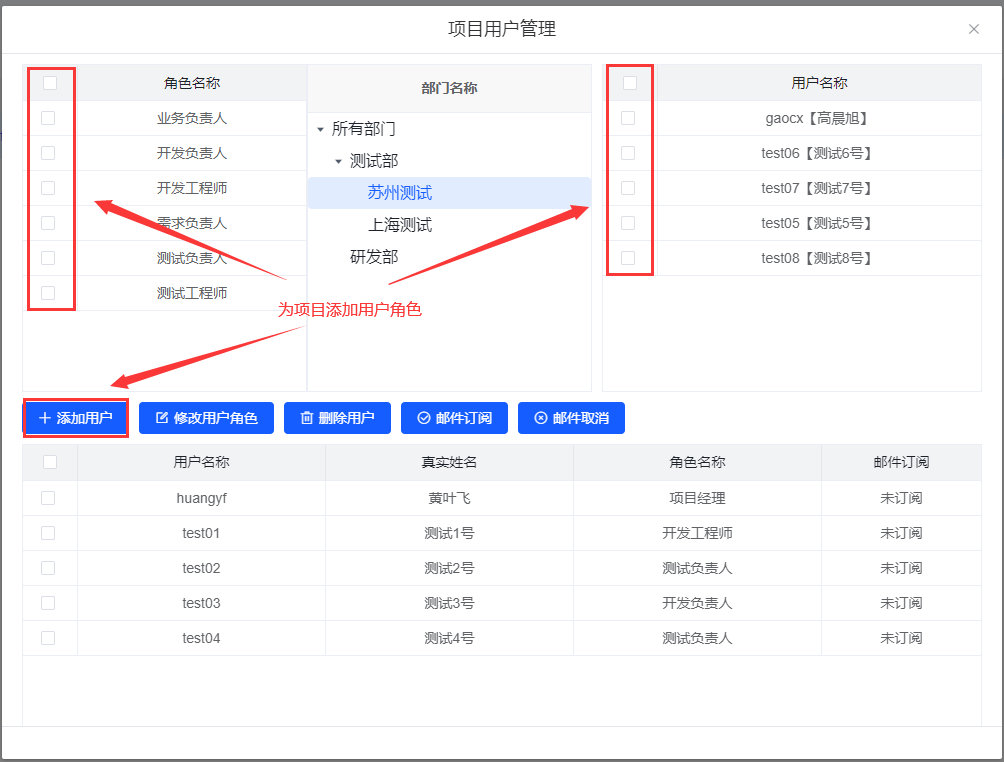The height and width of the screenshot is (762, 1004).
Task: Check the 测试工程师 role checkbox
Action: click(48, 293)
